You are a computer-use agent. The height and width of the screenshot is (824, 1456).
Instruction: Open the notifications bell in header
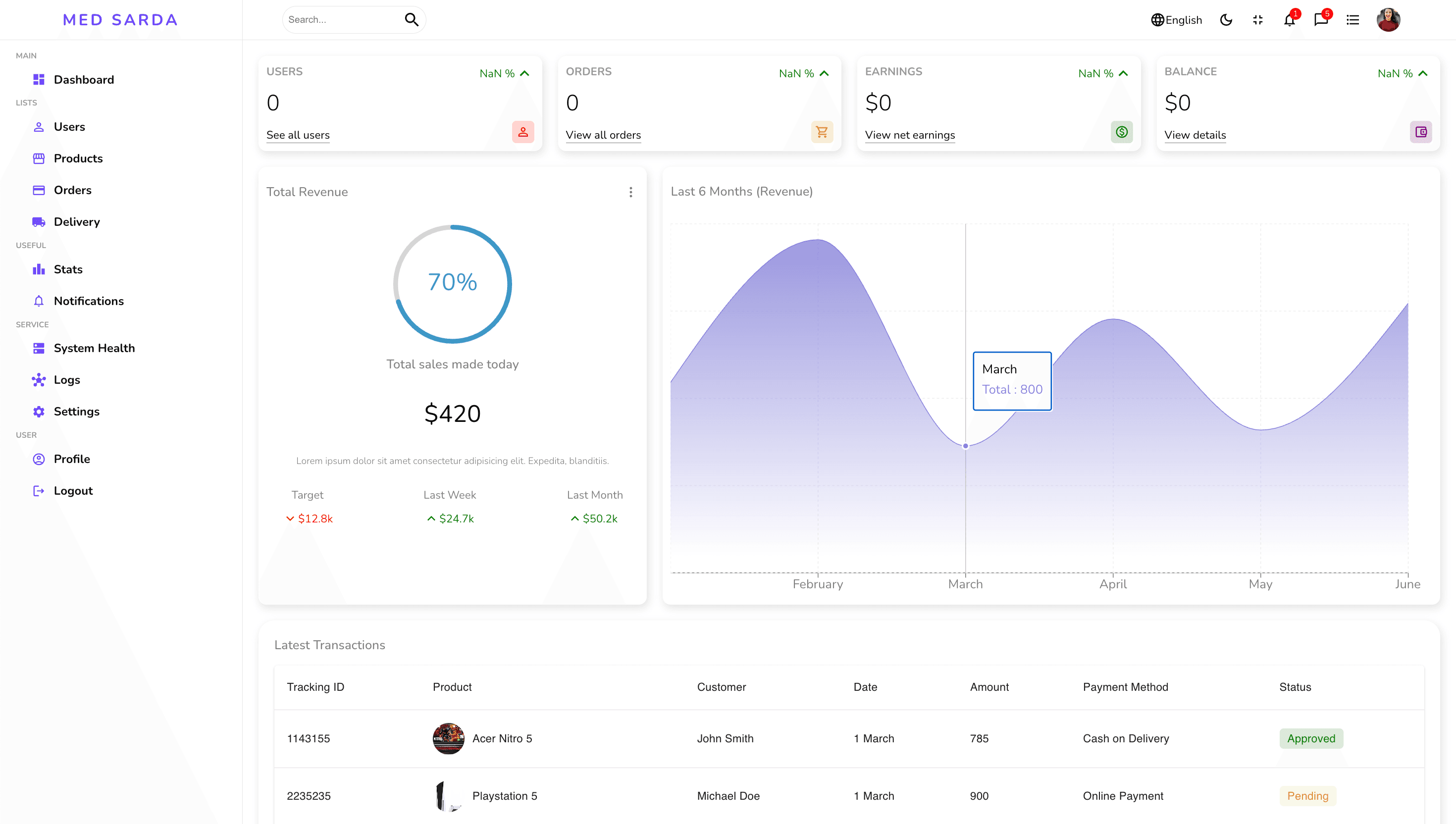coord(1289,20)
